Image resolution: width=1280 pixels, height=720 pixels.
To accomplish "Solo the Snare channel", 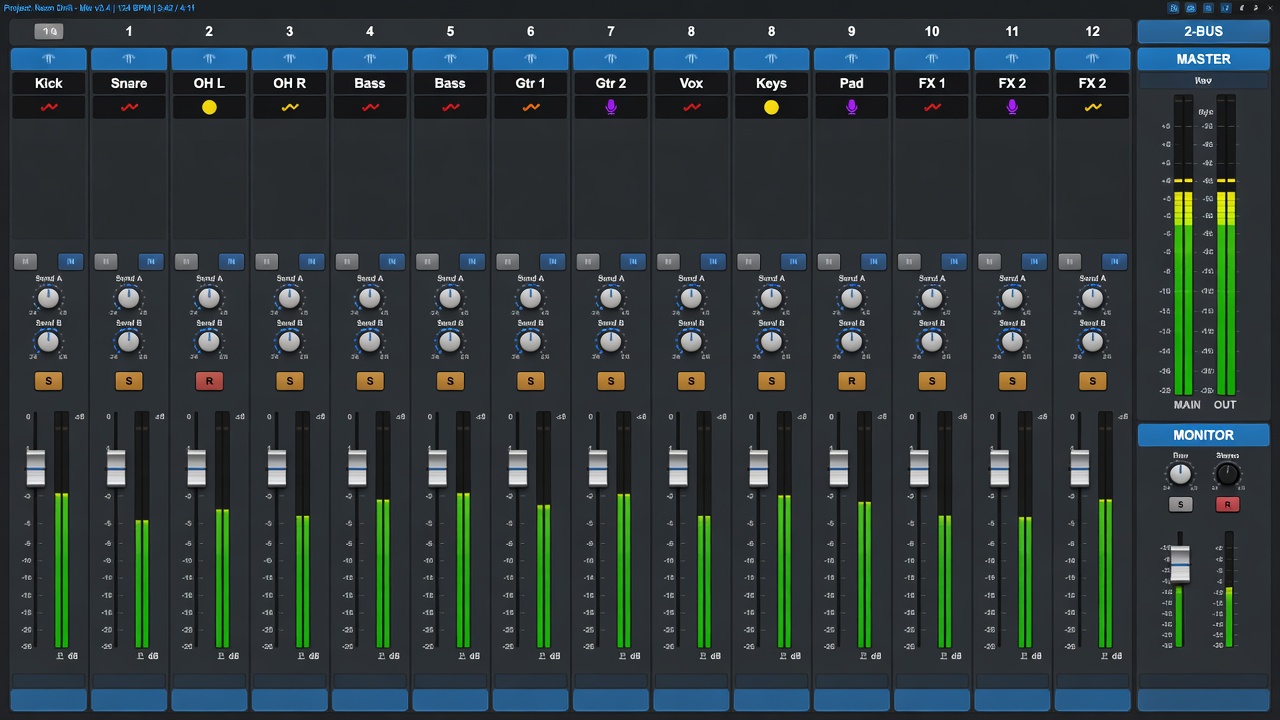I will point(128,381).
